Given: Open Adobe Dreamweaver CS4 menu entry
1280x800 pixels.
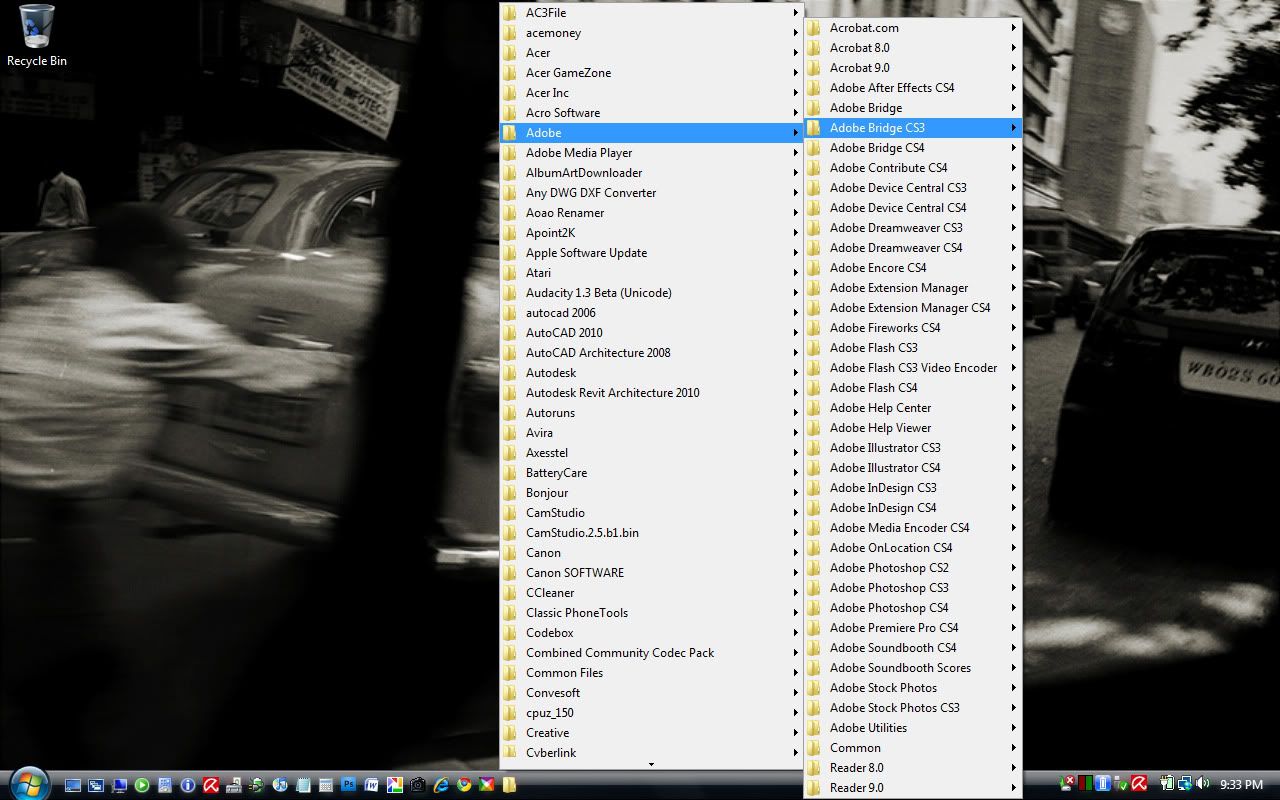Looking at the screenshot, I should point(913,248).
